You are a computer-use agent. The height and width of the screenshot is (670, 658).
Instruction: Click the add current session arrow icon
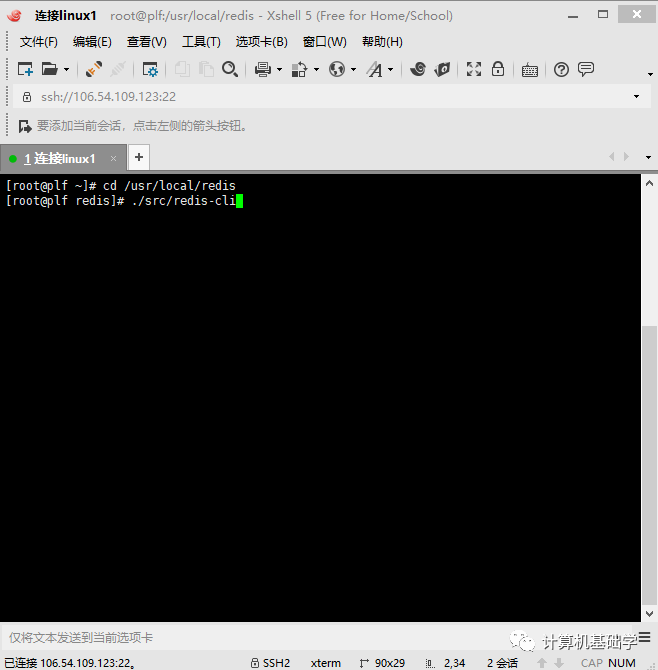[25, 126]
